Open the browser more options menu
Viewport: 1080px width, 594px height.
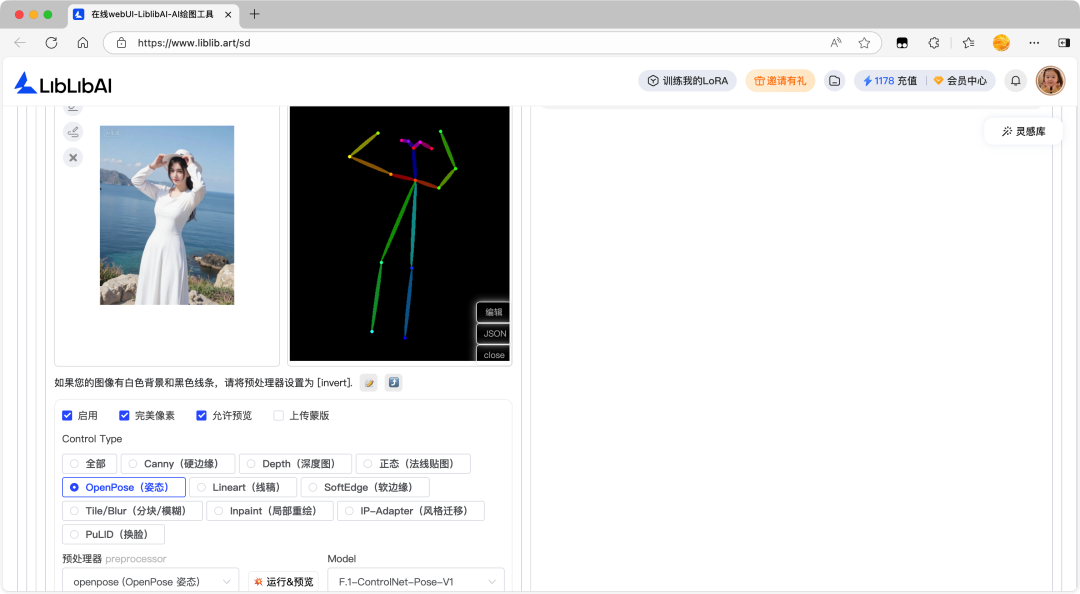click(x=1034, y=43)
